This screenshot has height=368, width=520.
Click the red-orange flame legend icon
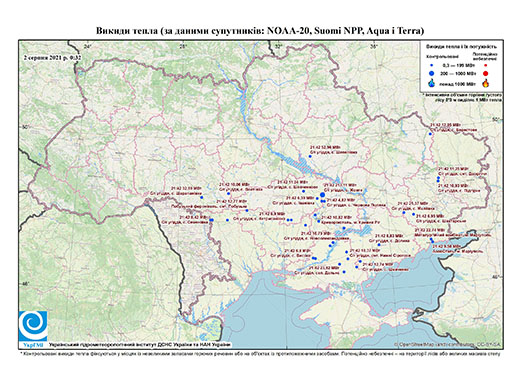point(485,83)
